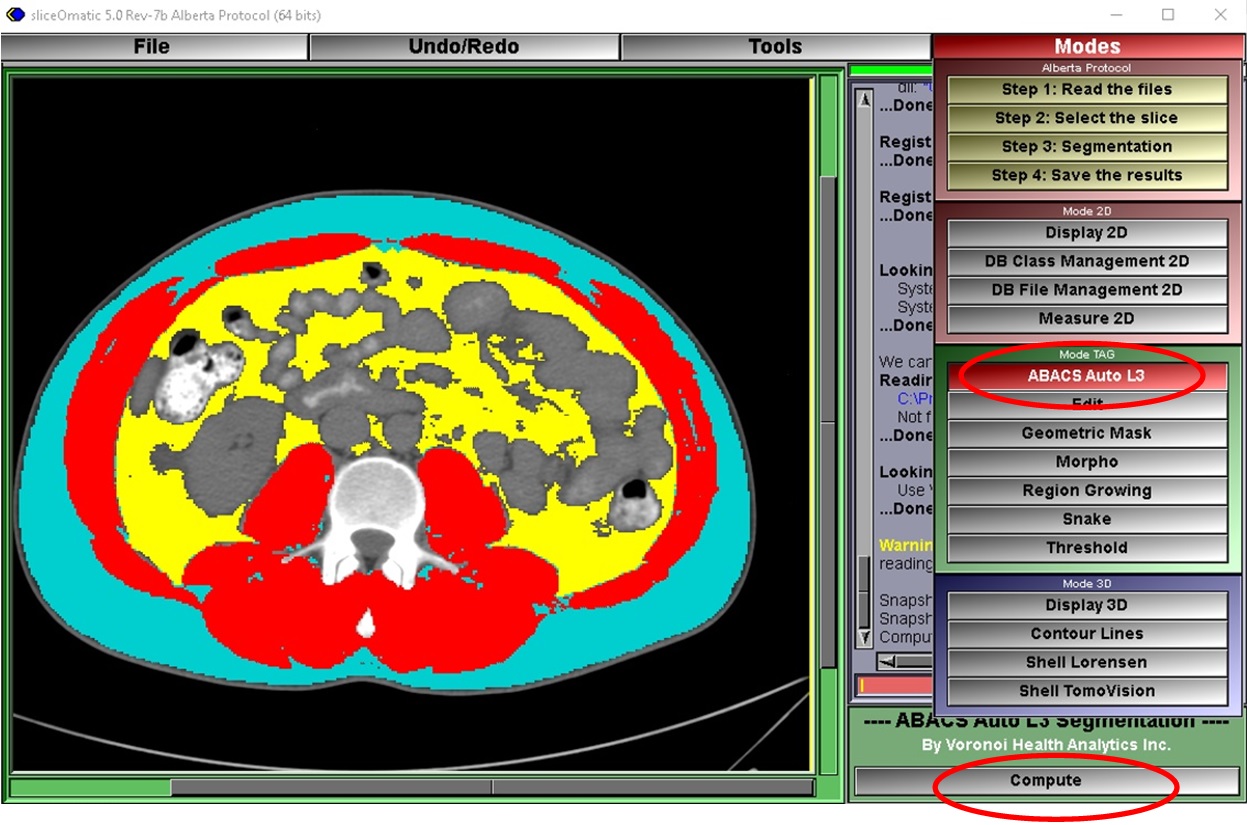Select Step 4: Save the results
The height and width of the screenshot is (825, 1247).
coord(1087,176)
